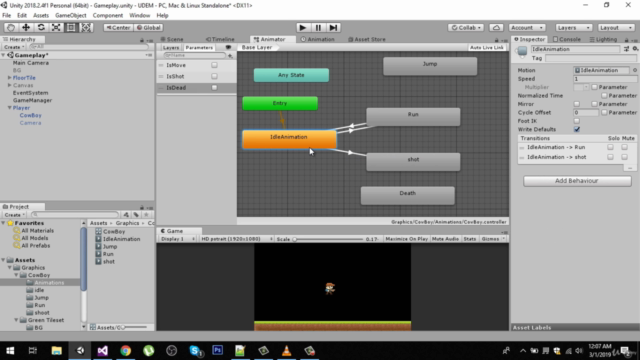Collapse the Player hierarchy item
Screen dimensions: 640x360
click(x=9, y=108)
